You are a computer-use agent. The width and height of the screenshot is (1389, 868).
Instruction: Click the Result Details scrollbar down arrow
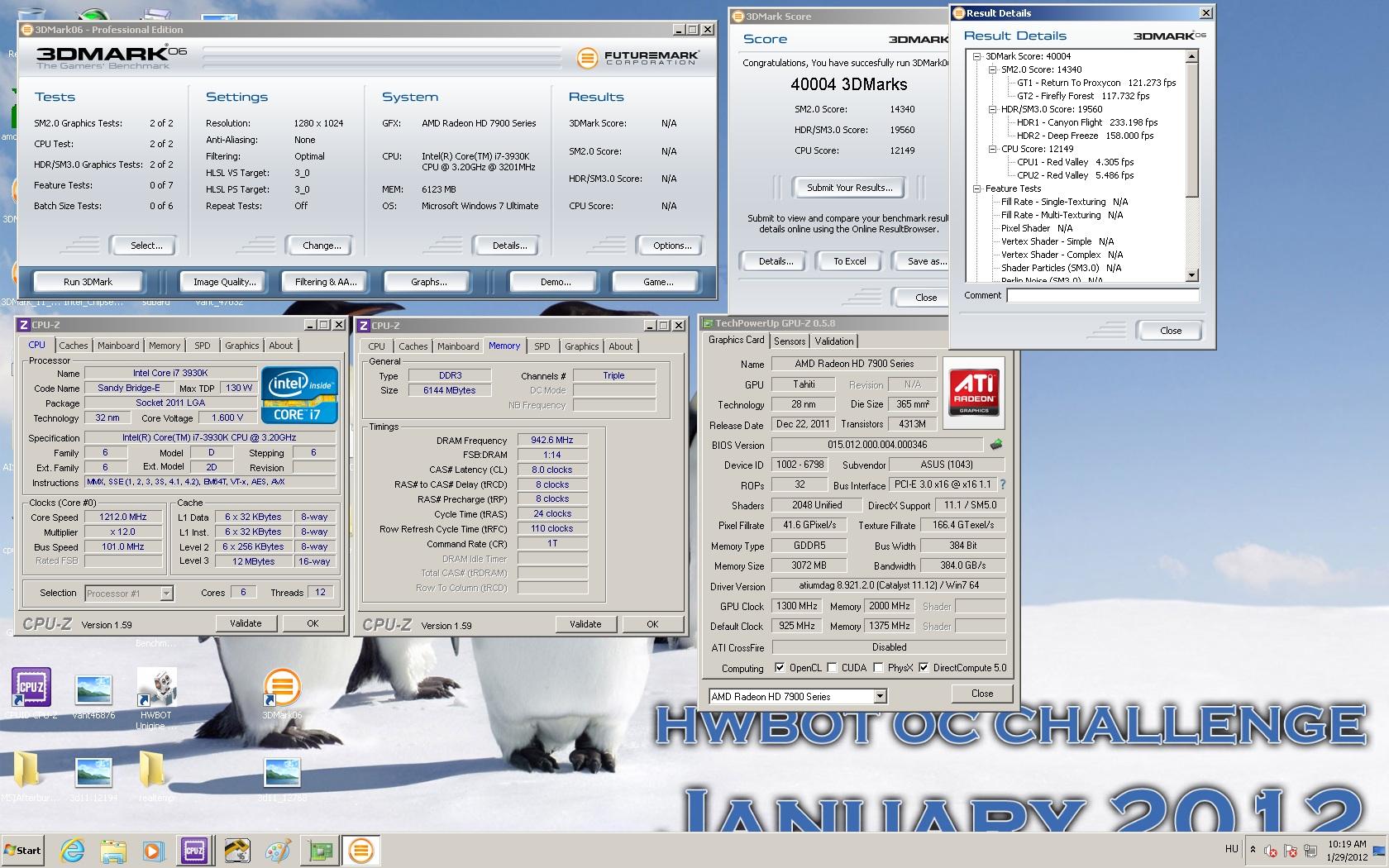[x=1191, y=275]
